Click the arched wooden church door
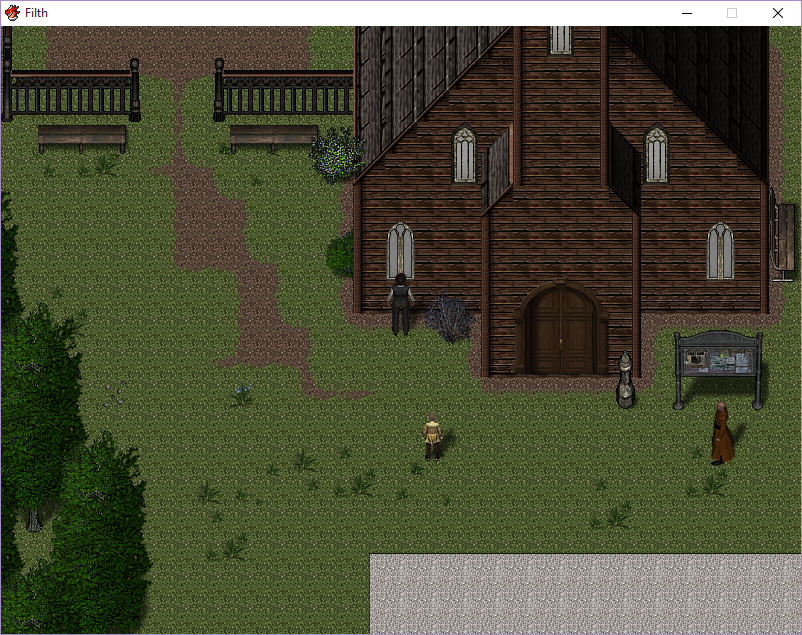 [x=561, y=328]
